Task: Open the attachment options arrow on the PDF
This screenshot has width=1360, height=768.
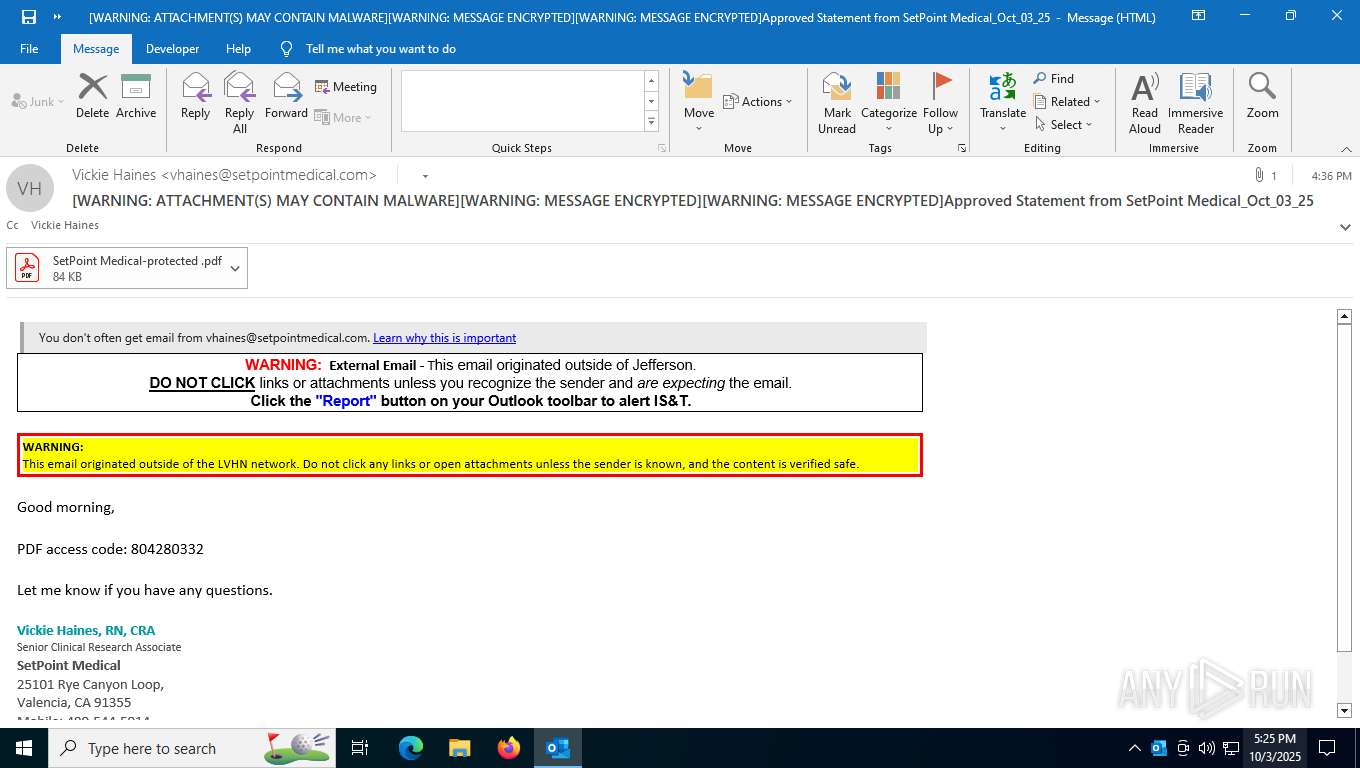Action: 235,268
